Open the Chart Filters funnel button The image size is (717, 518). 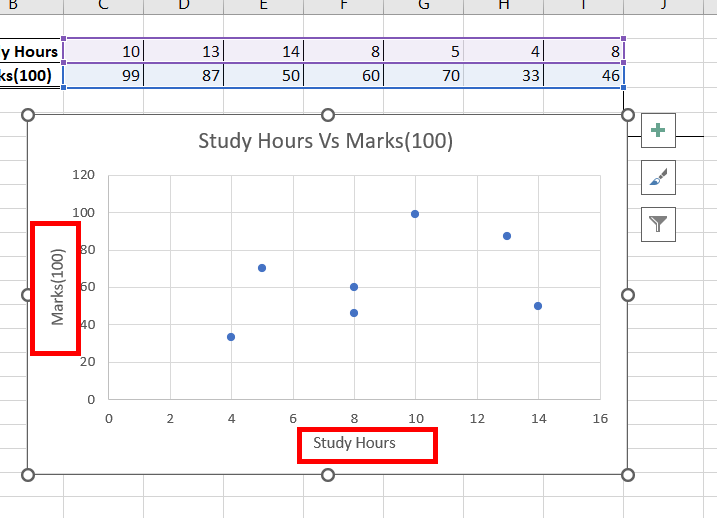(x=658, y=224)
